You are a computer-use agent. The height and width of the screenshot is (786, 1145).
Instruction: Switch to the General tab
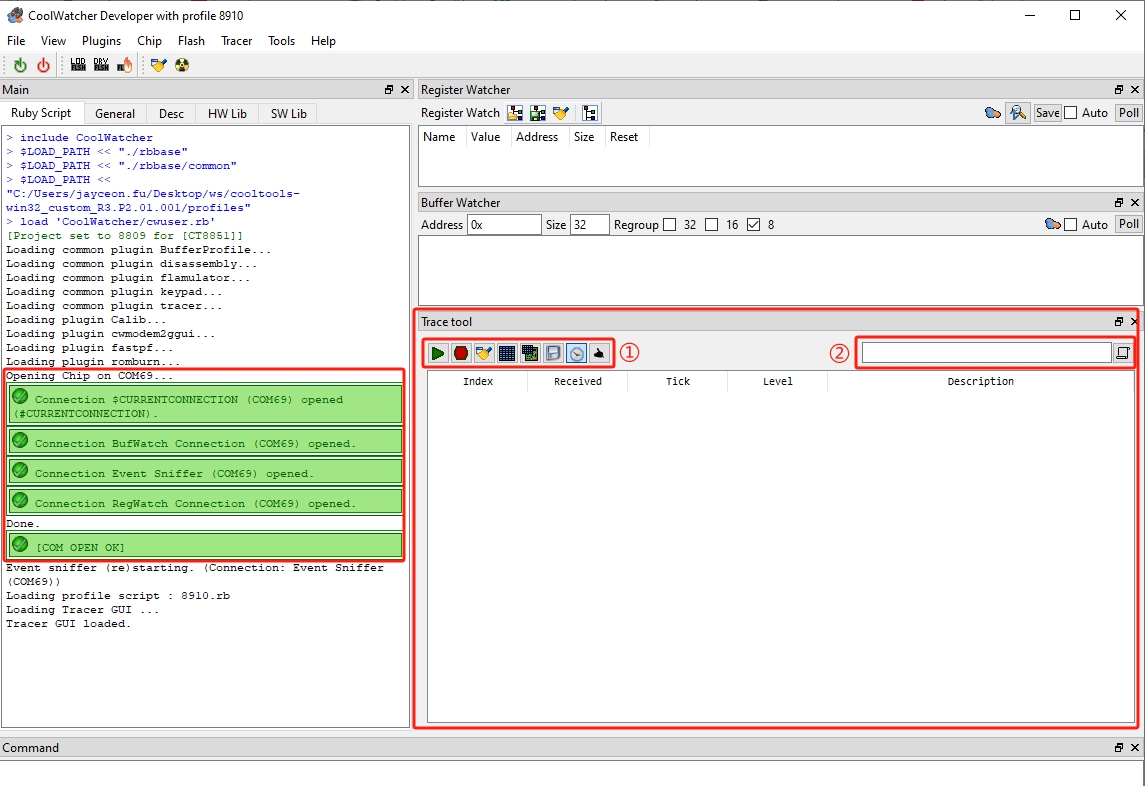115,114
